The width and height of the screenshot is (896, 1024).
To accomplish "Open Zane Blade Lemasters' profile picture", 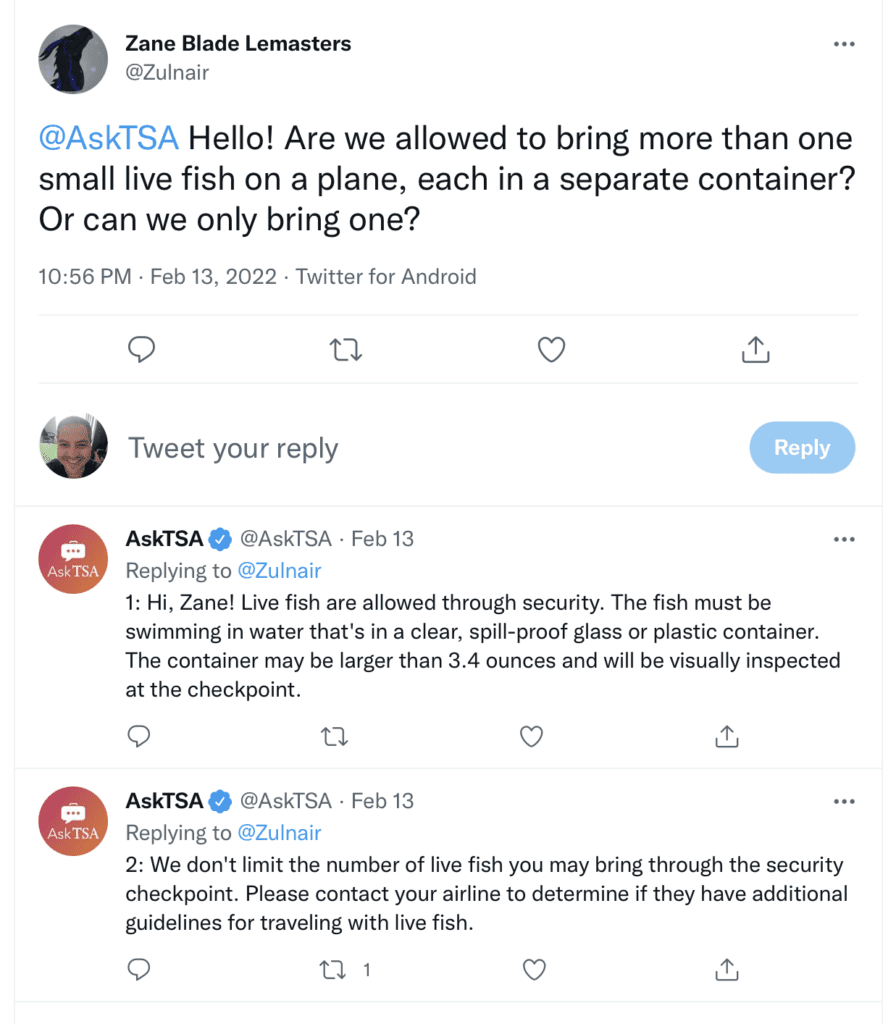I will coord(73,59).
